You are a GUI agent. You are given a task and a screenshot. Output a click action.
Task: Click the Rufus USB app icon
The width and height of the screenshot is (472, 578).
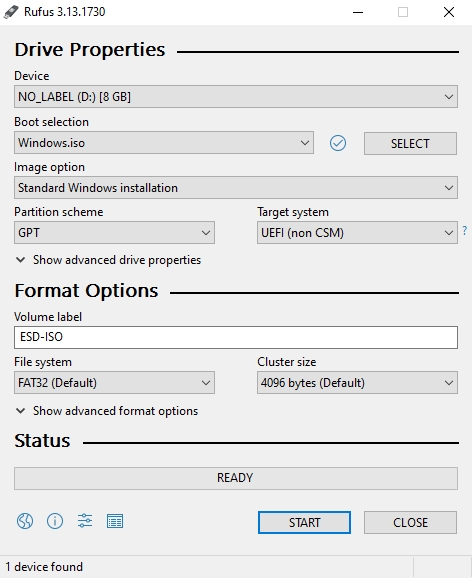(x=11, y=12)
